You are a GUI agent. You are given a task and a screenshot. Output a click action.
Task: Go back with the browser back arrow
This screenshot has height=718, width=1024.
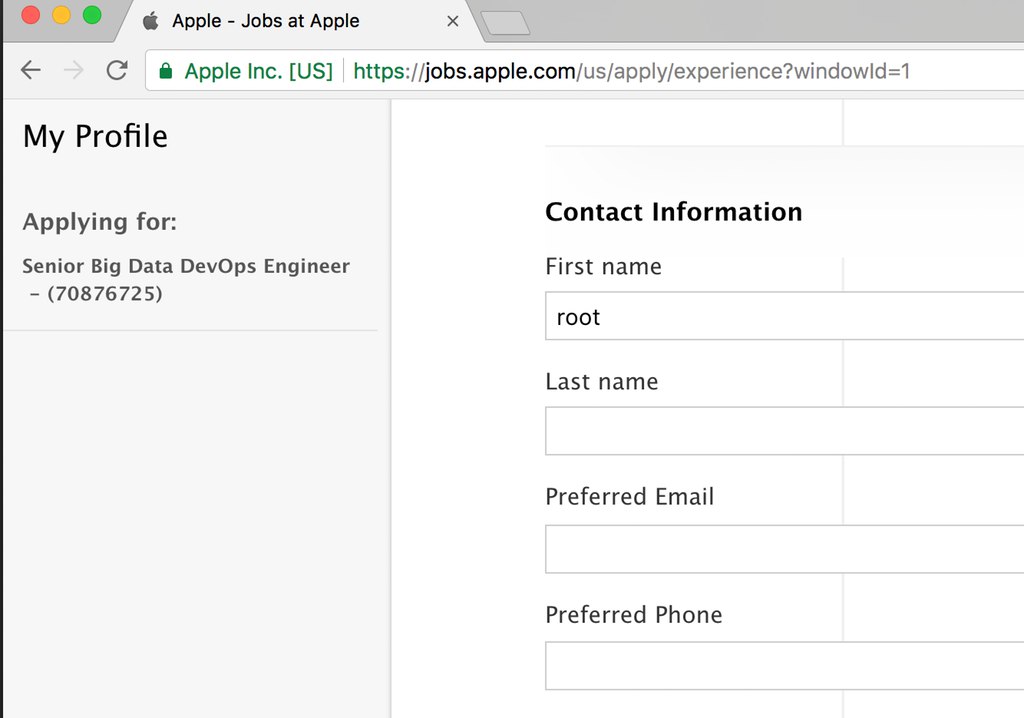pyautogui.click(x=31, y=70)
